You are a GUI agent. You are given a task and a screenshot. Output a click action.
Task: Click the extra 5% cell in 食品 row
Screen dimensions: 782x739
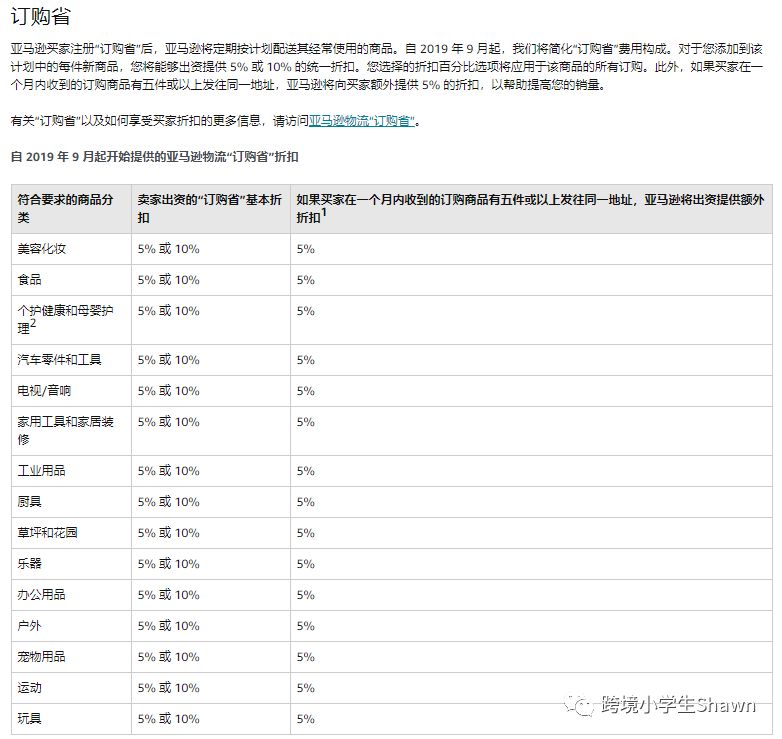[531, 280]
